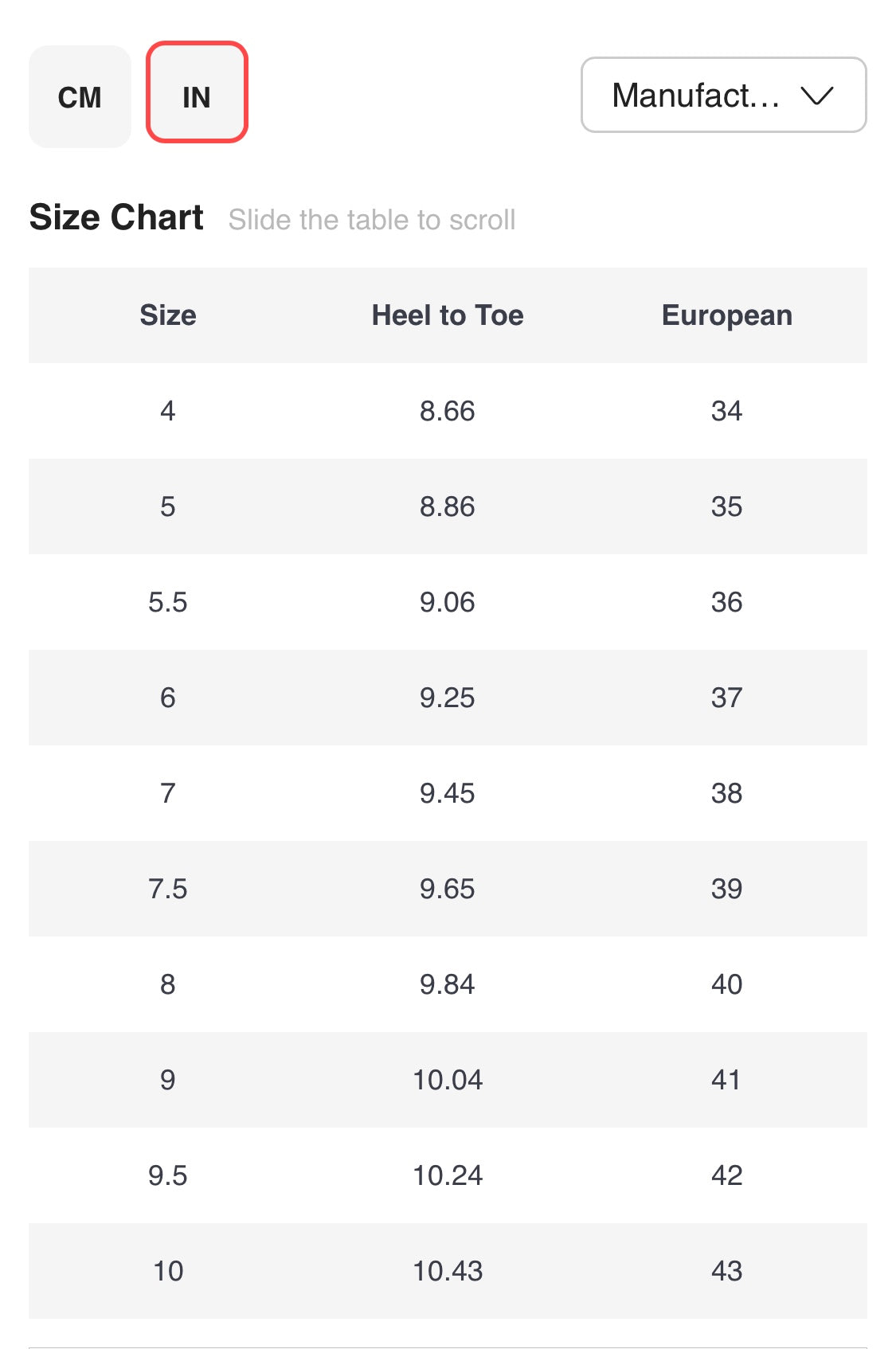
Task: Click the 10.43 heel to toe value
Action: [448, 1271]
